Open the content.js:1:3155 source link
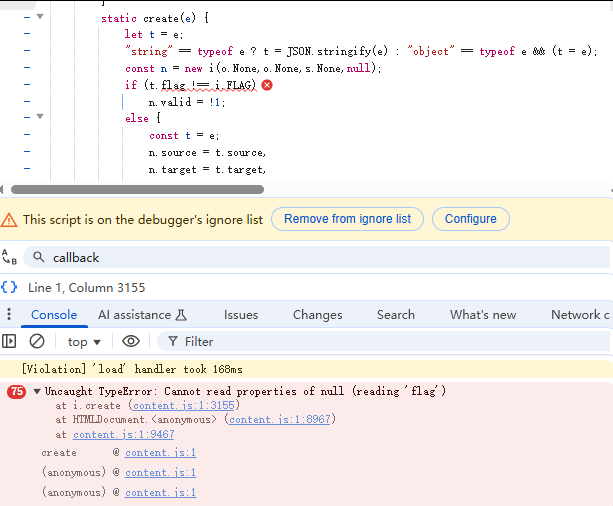The width and height of the screenshot is (613, 506). point(183,406)
